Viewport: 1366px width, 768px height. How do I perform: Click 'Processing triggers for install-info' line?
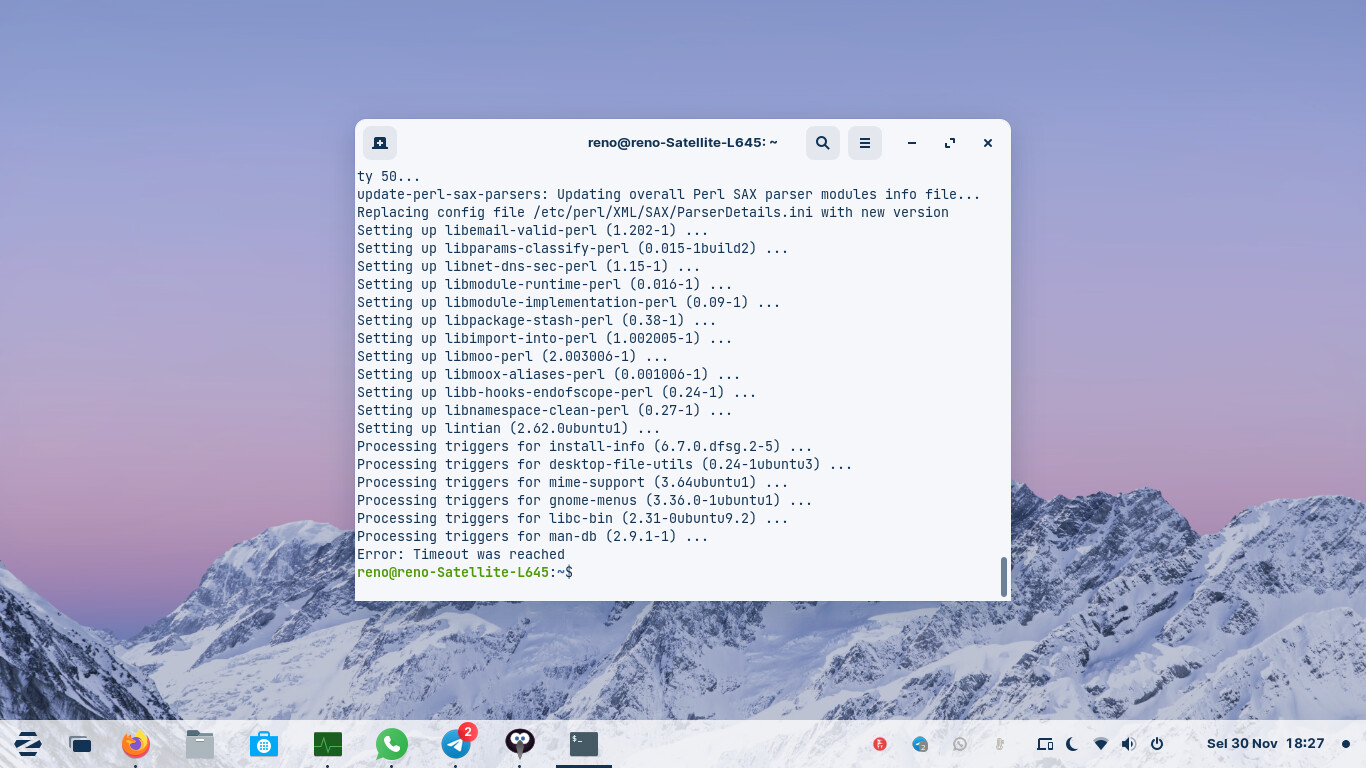(584, 446)
